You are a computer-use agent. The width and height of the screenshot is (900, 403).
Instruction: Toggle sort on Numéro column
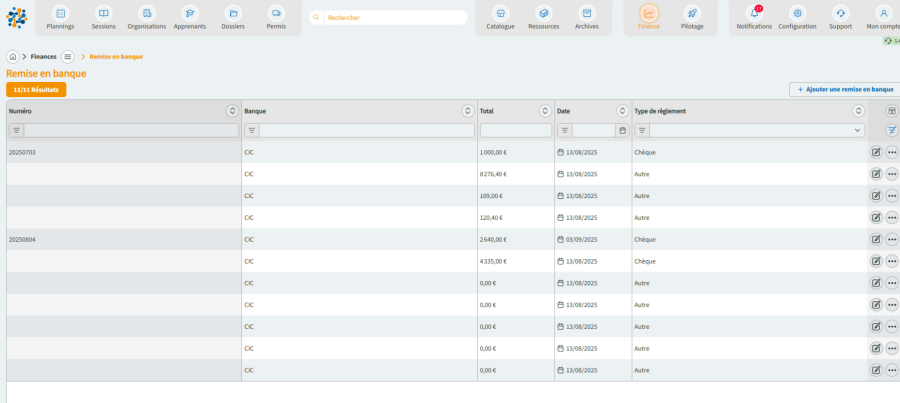232,111
